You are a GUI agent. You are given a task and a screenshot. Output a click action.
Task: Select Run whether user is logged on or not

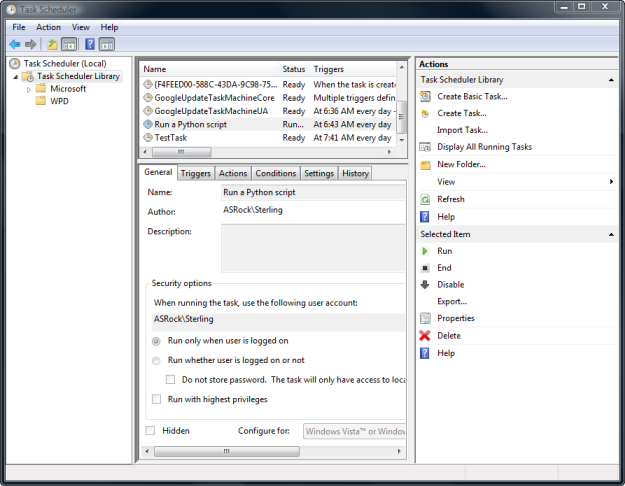(156, 361)
